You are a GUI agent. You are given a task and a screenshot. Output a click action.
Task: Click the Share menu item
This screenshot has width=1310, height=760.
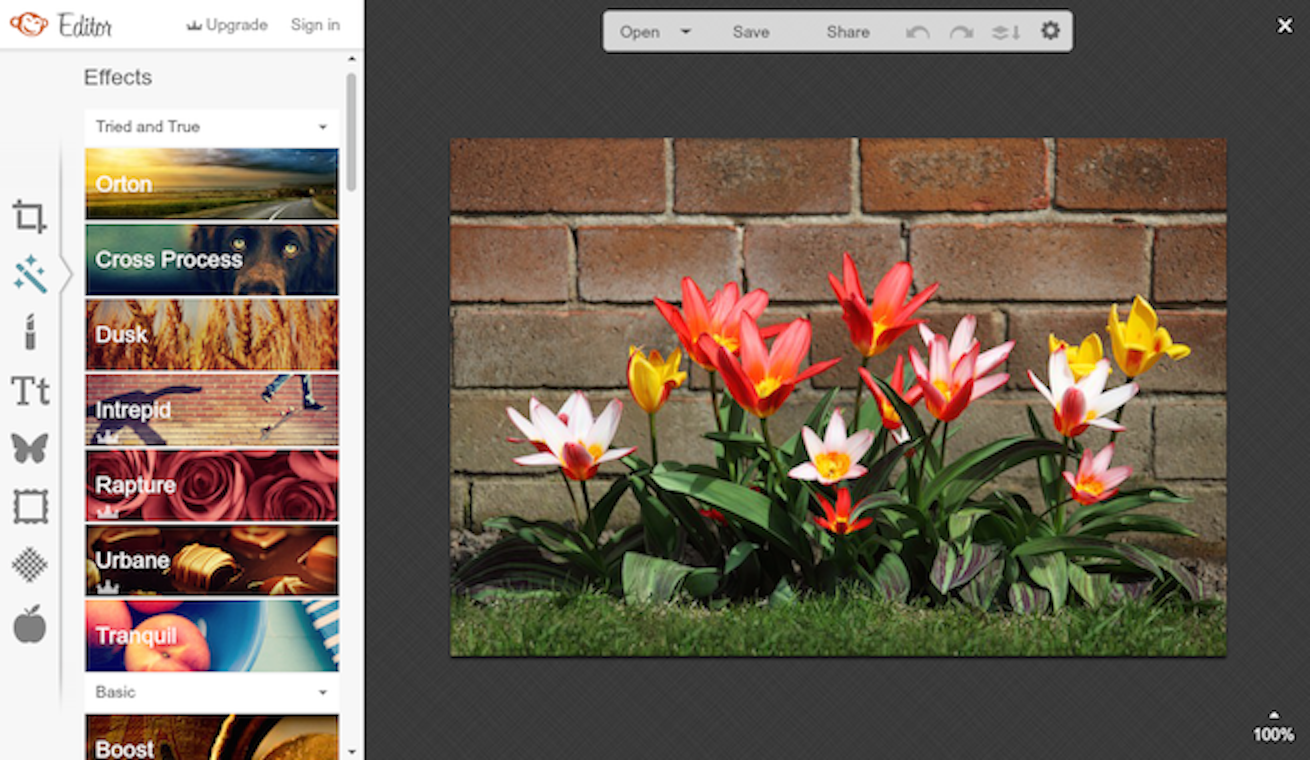point(847,32)
